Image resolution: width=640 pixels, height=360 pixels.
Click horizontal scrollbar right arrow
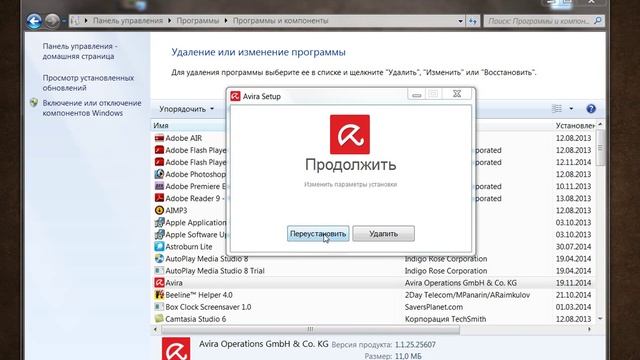point(589,329)
